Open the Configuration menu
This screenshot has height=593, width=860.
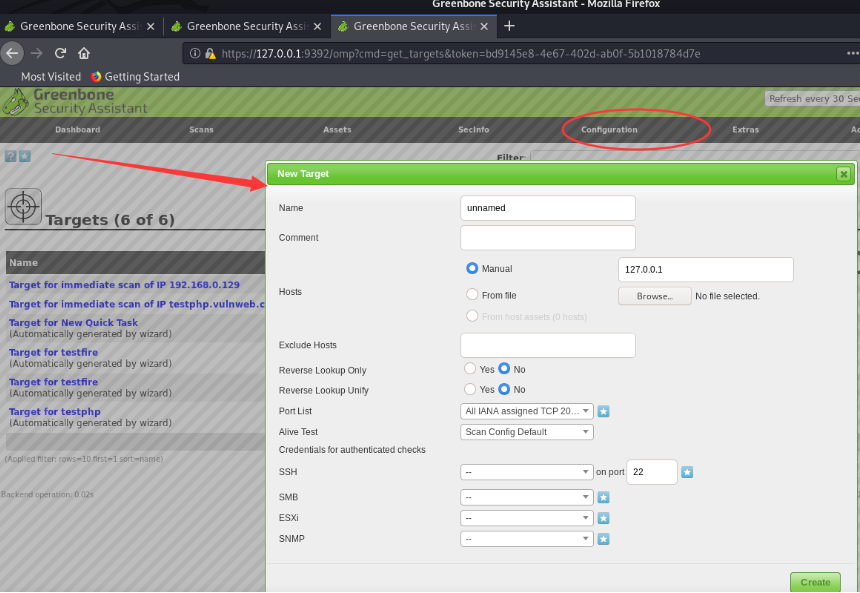[609, 130]
